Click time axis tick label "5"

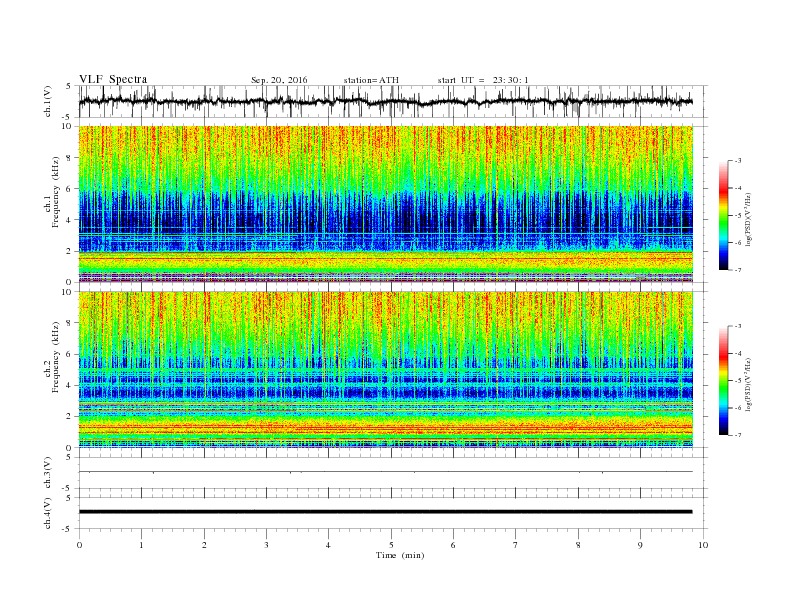coord(391,545)
